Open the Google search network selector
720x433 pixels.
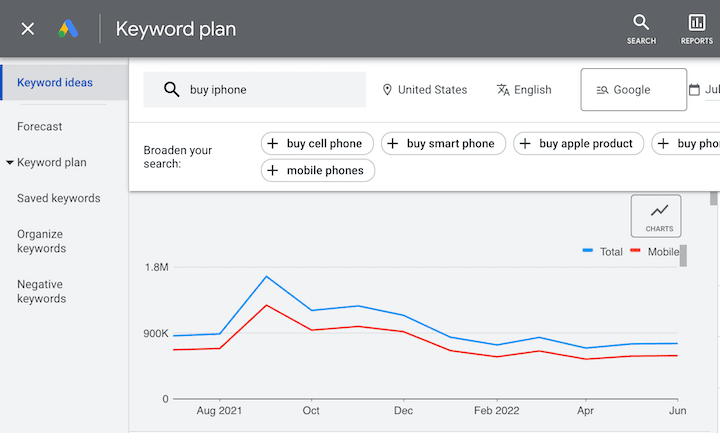pyautogui.click(x=634, y=90)
